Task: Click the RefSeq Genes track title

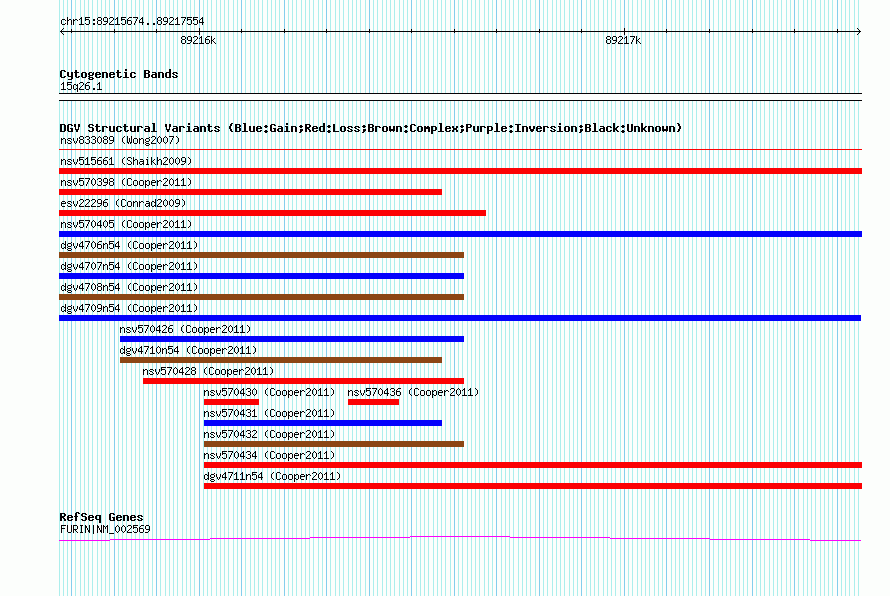Action: [102, 517]
